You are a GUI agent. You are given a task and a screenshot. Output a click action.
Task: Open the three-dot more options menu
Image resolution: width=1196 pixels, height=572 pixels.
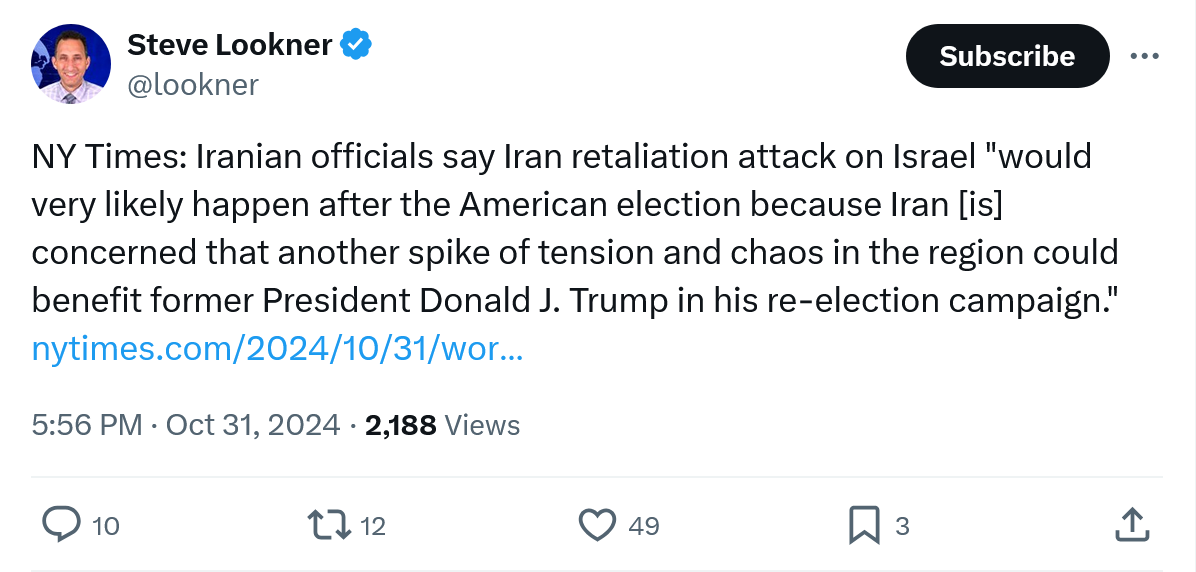pyautogui.click(x=1144, y=56)
